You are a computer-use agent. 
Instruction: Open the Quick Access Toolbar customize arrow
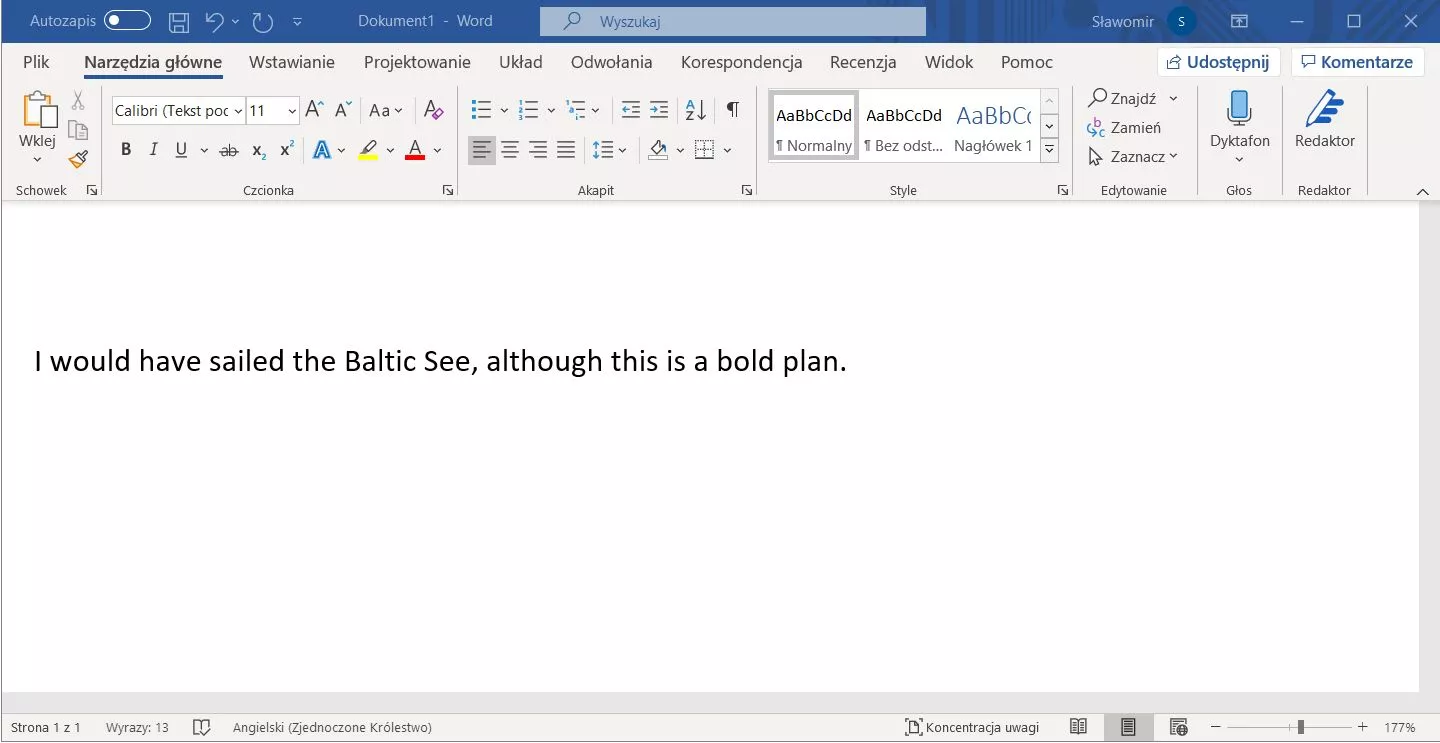coord(297,21)
